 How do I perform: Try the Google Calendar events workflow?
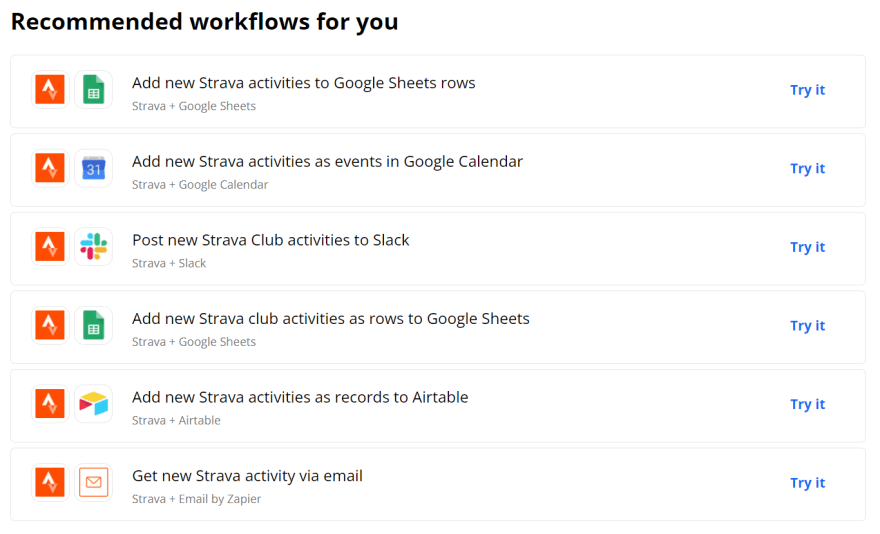[808, 168]
